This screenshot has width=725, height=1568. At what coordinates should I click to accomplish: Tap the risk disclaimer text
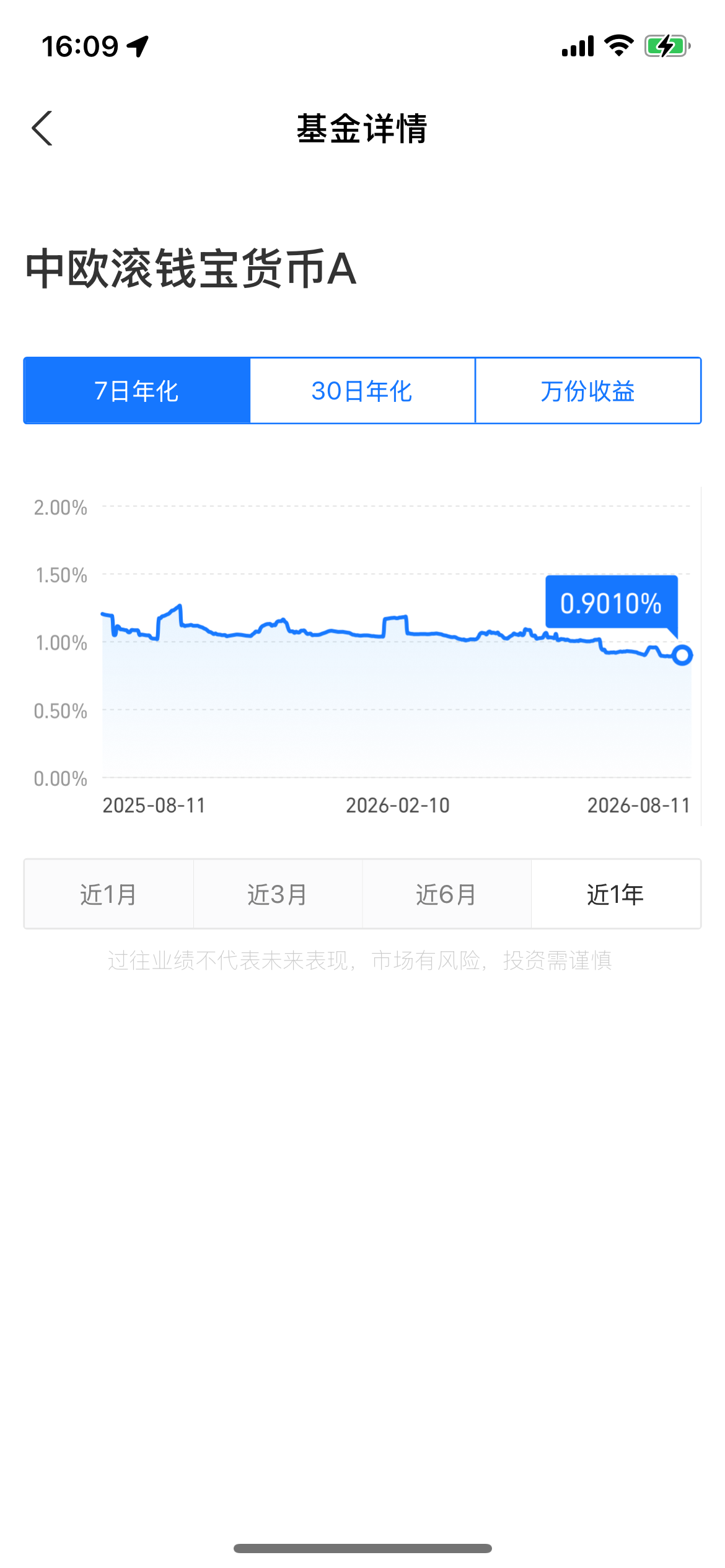point(359,960)
